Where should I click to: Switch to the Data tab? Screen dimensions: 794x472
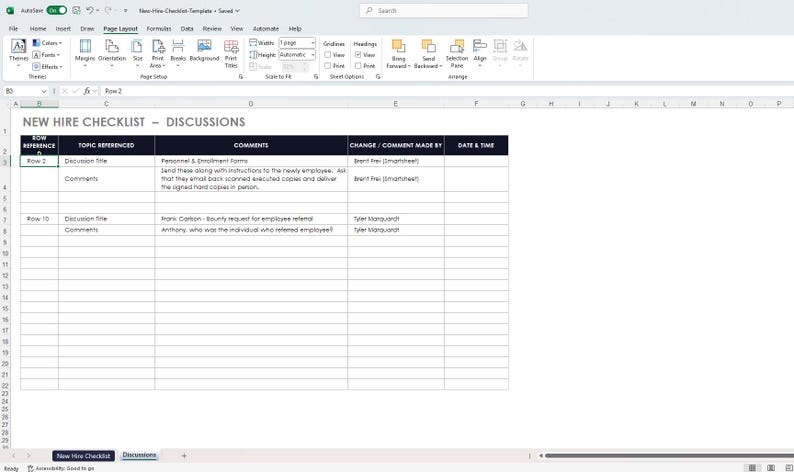click(187, 29)
